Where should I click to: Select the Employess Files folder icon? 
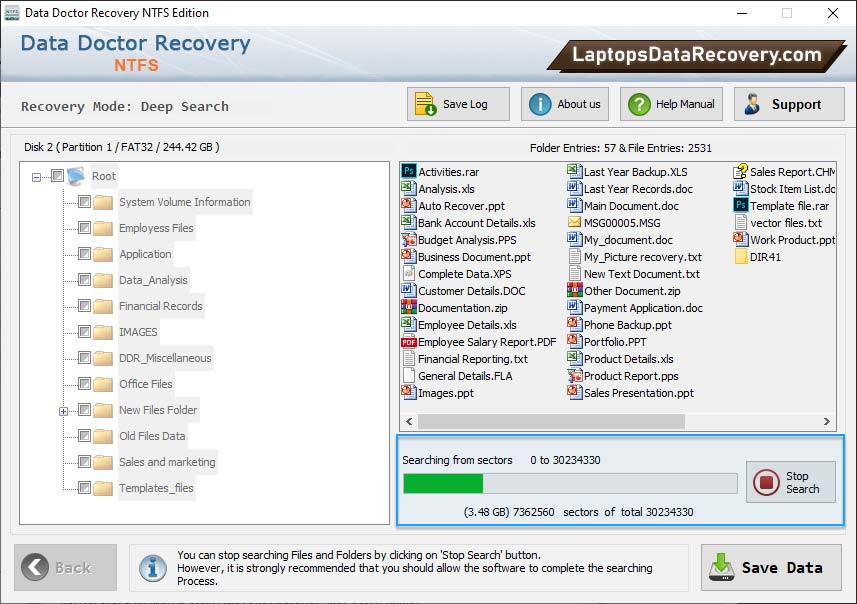point(103,228)
